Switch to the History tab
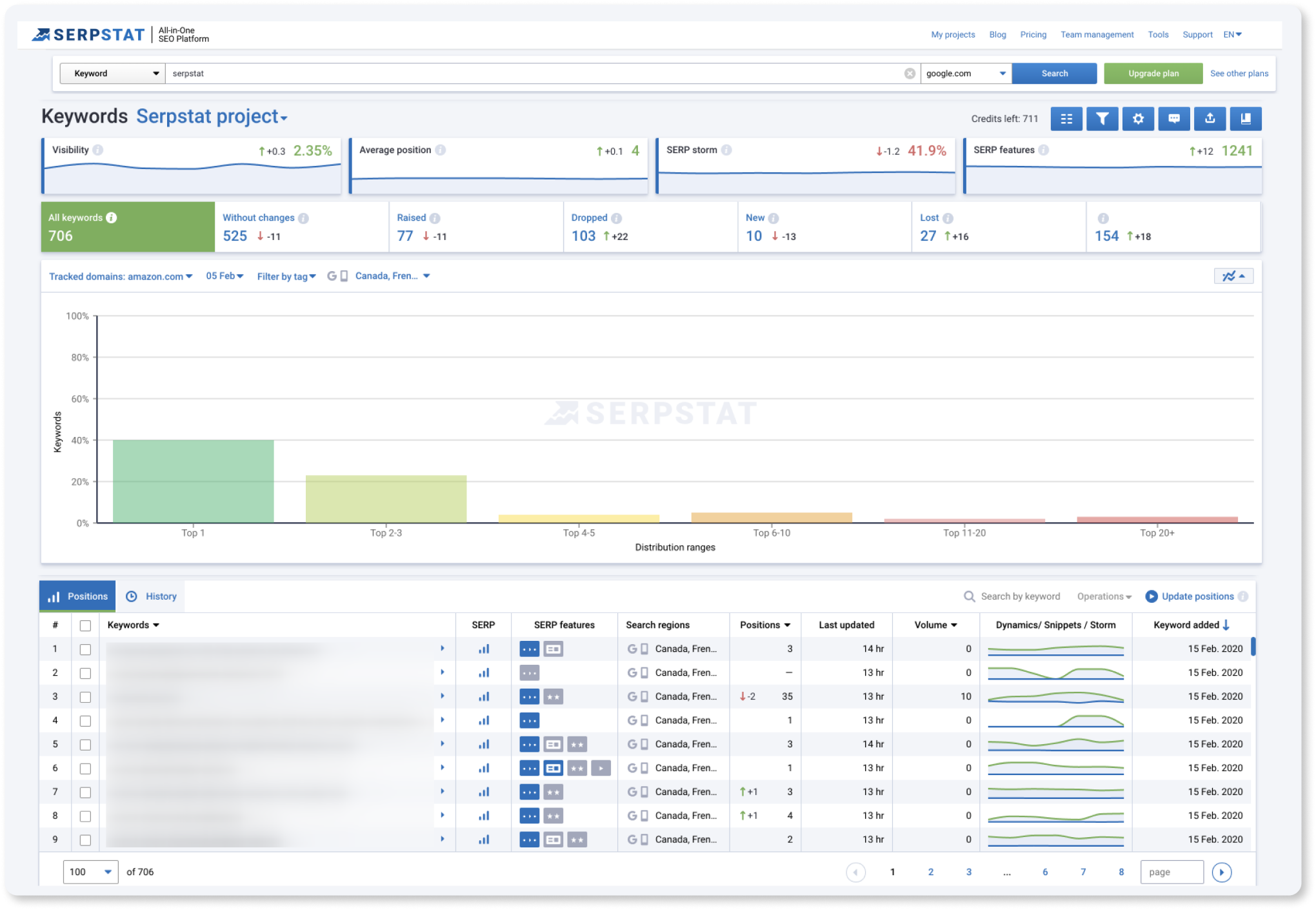Viewport: 1316px width, 910px height. tap(151, 596)
